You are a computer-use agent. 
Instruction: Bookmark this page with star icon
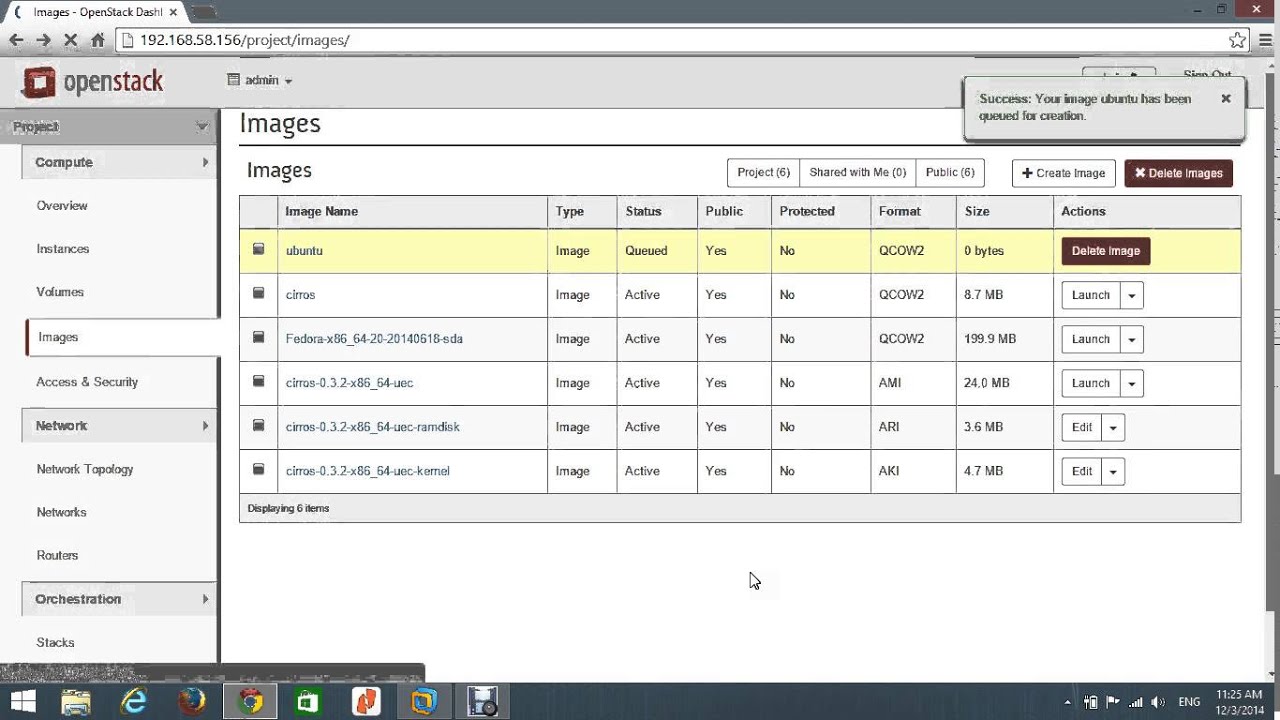[1237, 40]
